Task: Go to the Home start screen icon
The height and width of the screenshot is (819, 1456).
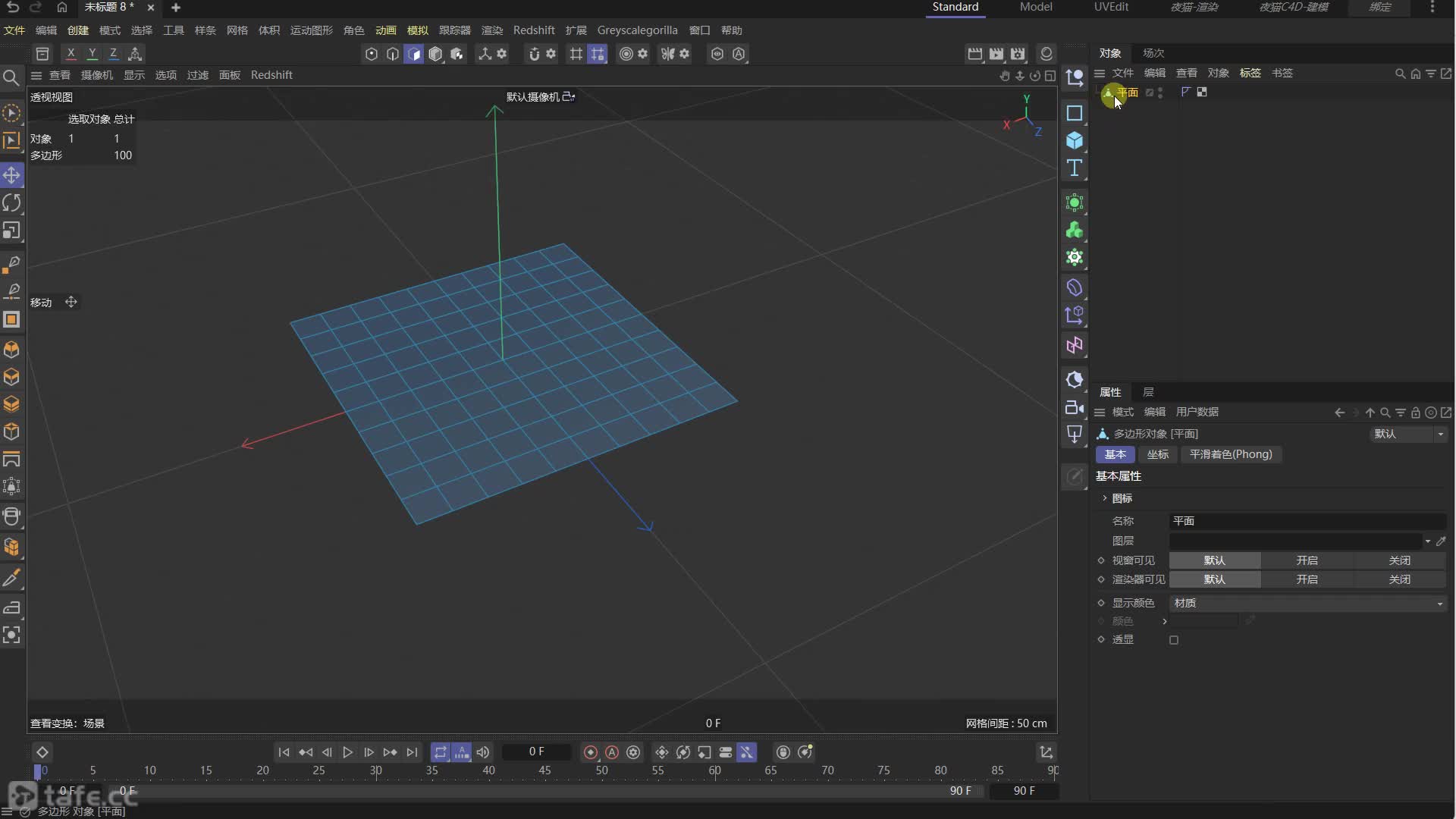Action: pos(62,7)
